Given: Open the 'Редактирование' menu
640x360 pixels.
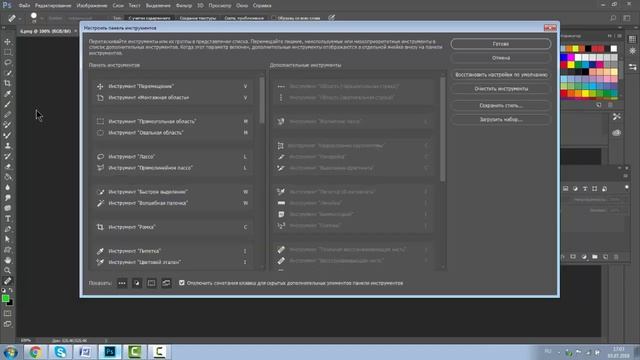Looking at the screenshot, I should [x=53, y=6].
